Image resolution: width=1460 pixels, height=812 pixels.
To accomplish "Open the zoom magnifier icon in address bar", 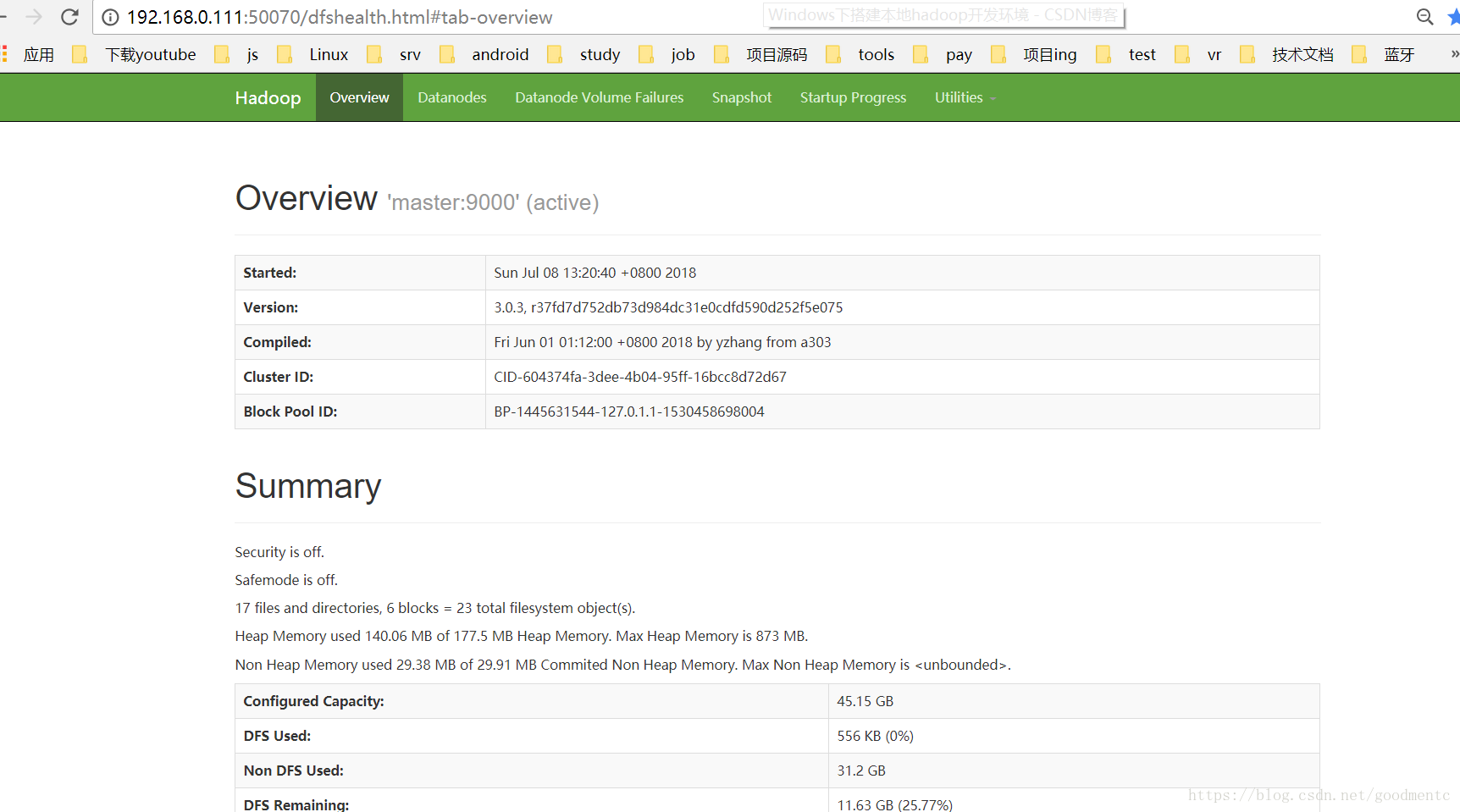I will [x=1425, y=17].
